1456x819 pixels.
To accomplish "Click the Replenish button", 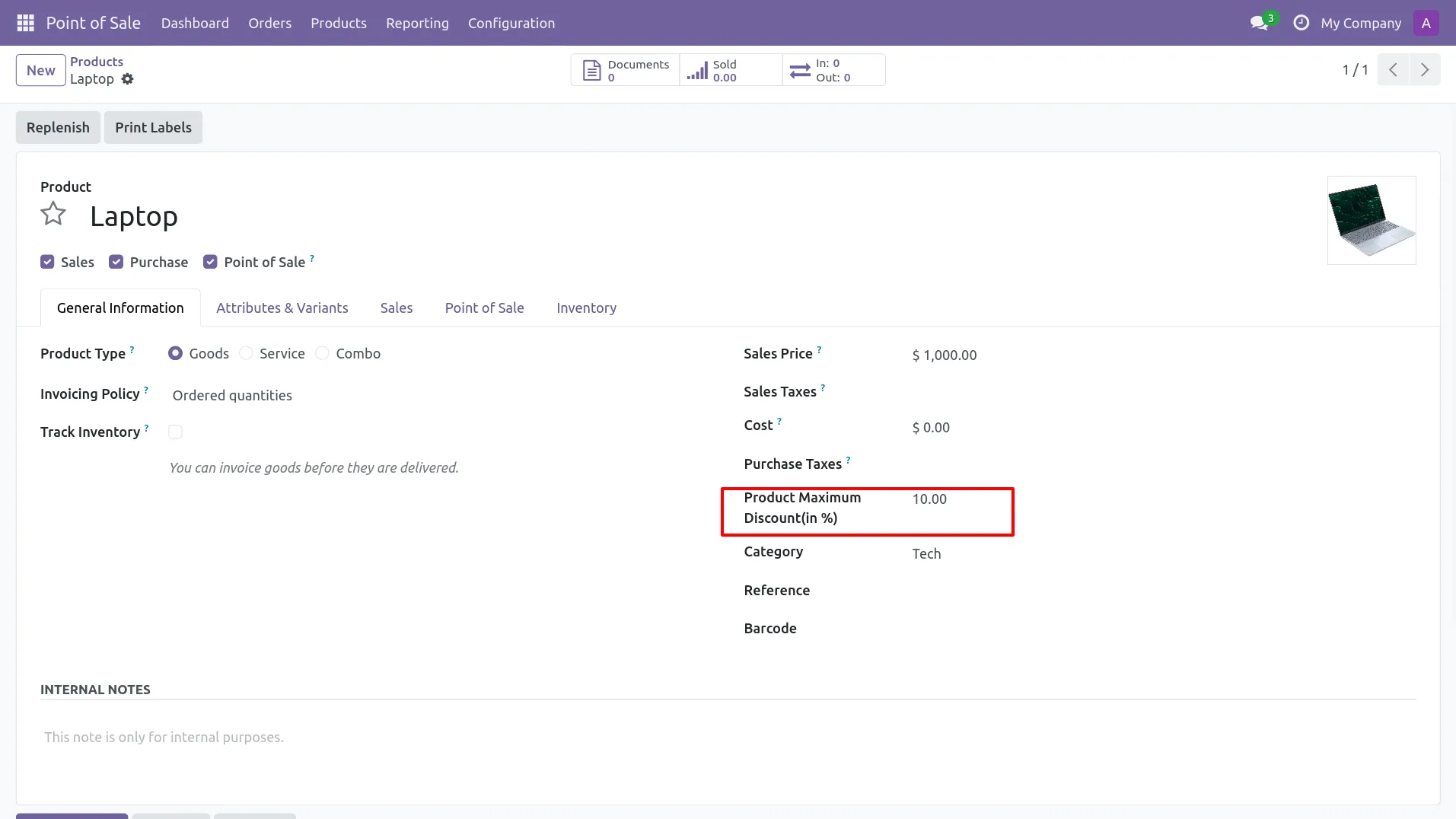I will (x=58, y=127).
